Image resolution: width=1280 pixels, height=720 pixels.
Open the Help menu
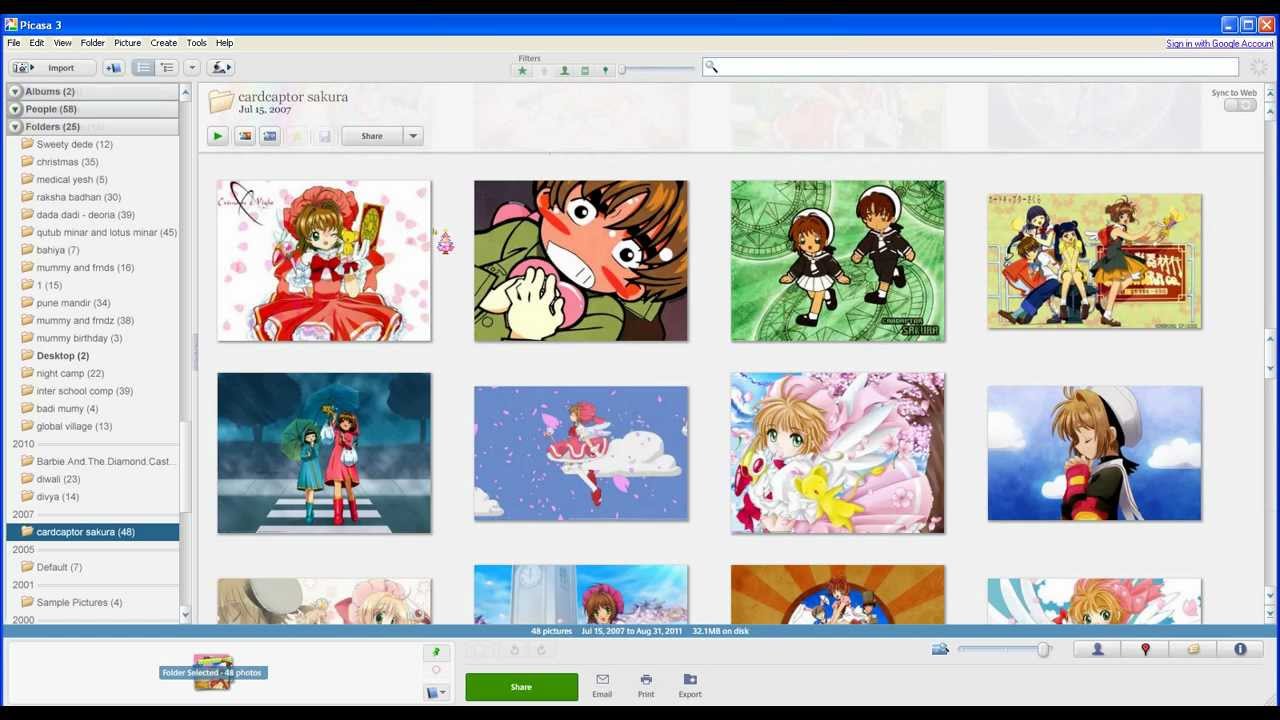pyautogui.click(x=225, y=43)
